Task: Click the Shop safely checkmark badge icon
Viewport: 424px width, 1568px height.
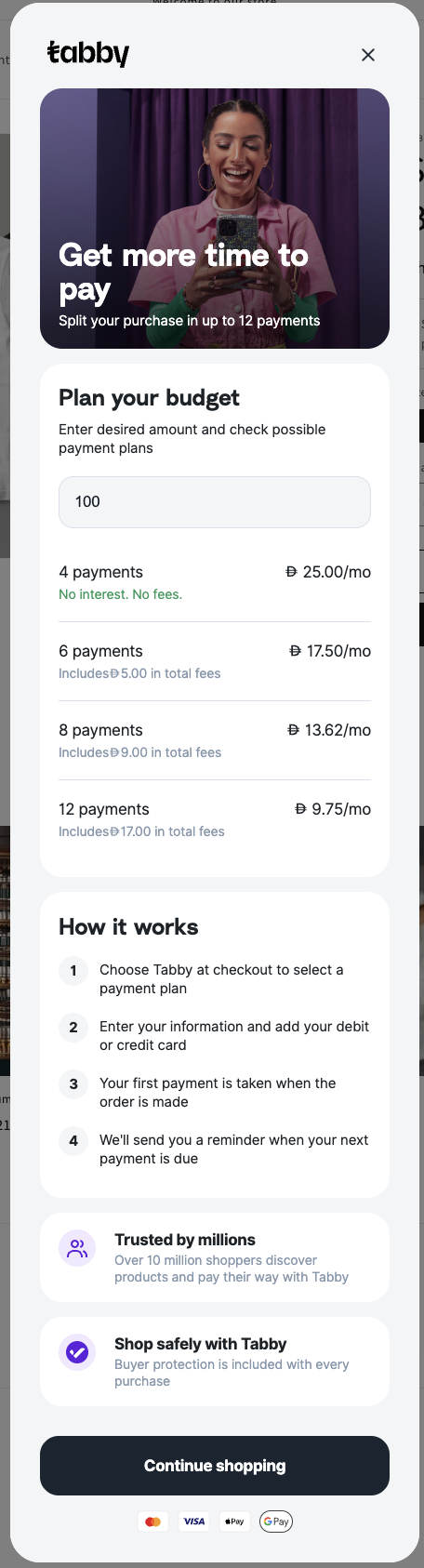Action: point(77,1352)
